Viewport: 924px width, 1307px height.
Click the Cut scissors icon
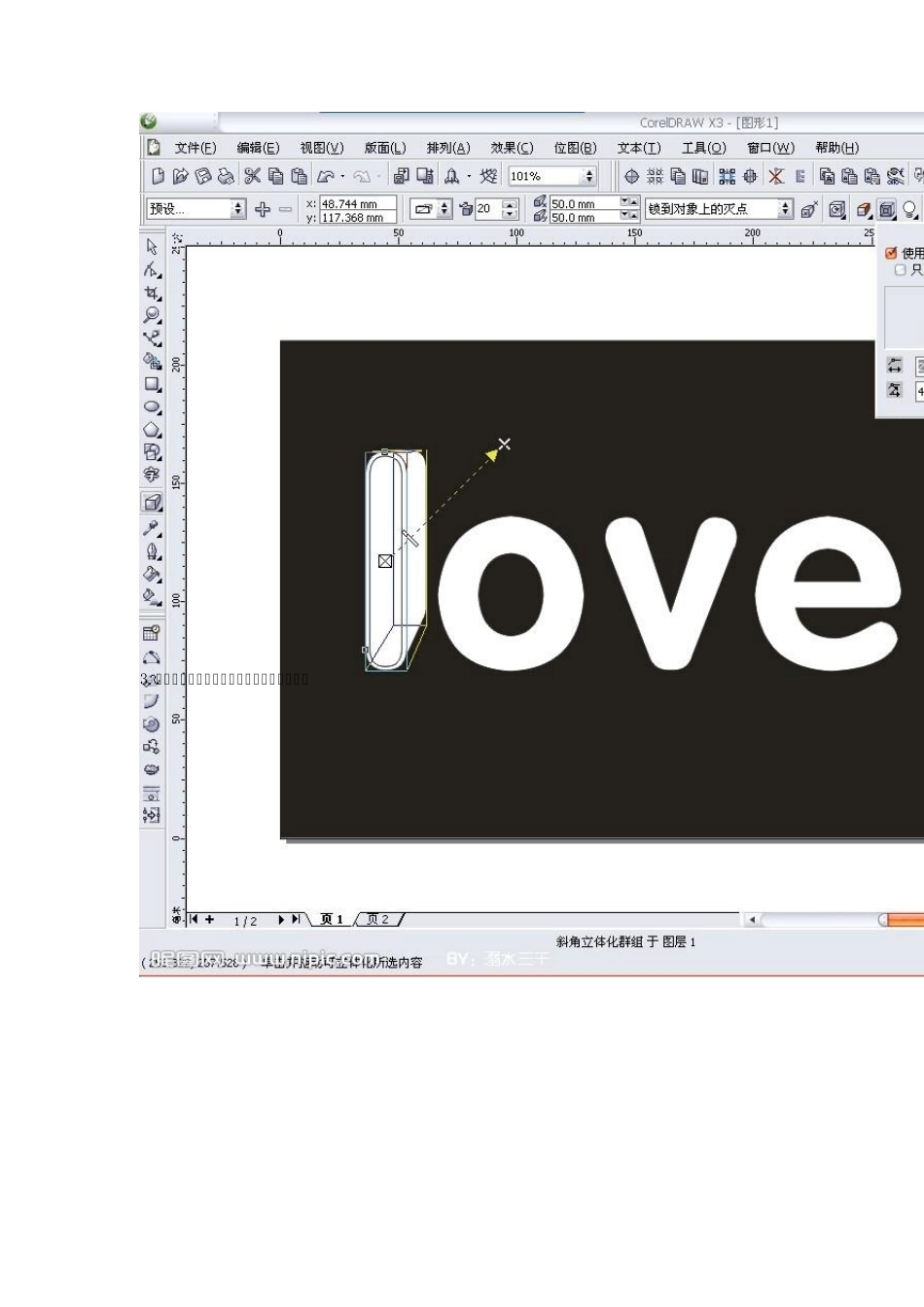[252, 176]
